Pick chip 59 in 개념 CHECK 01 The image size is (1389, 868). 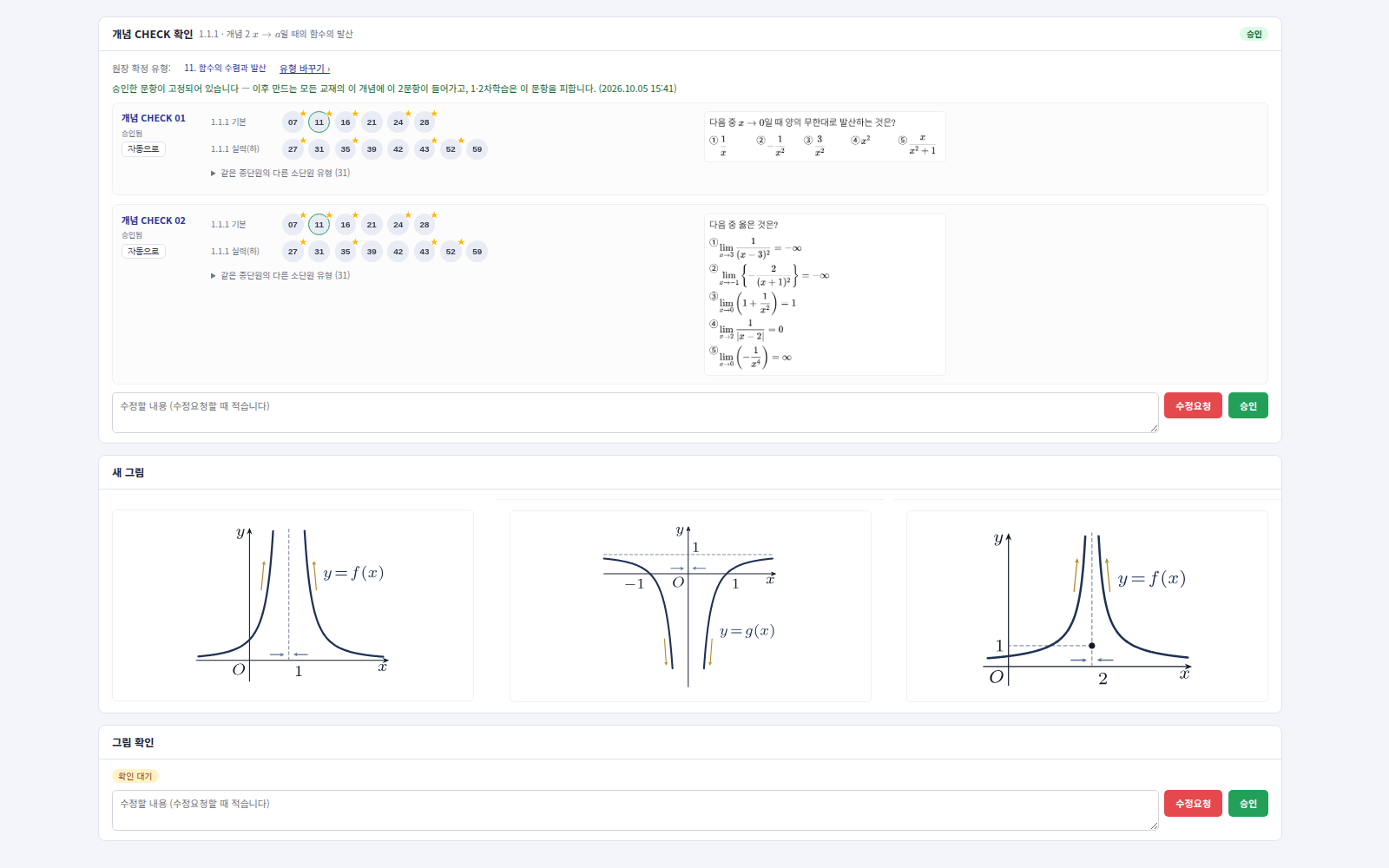[x=477, y=149]
